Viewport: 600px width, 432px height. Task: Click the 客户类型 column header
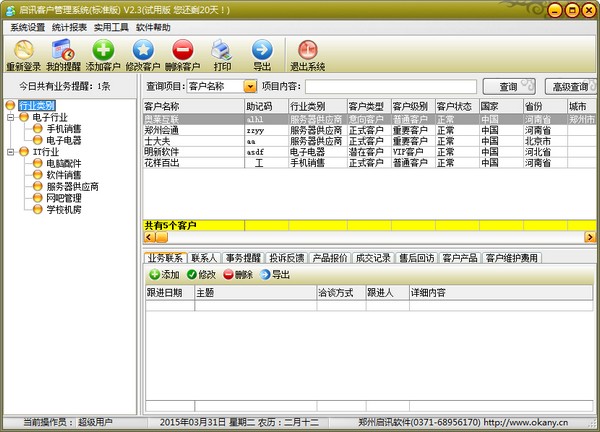pos(369,106)
